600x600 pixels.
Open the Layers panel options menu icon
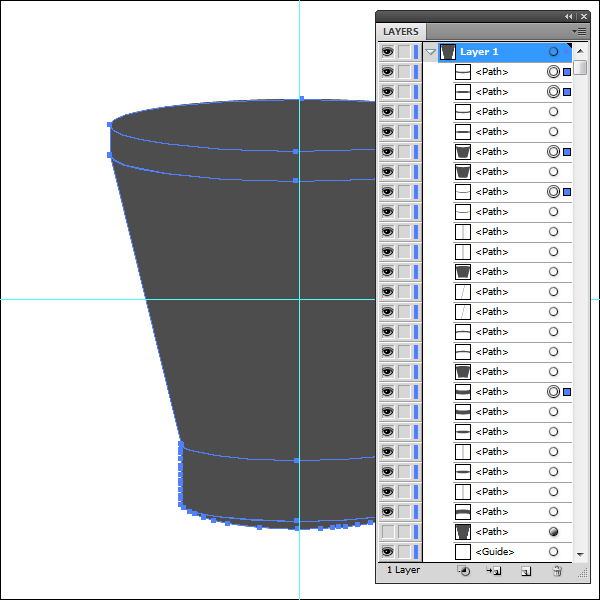tap(579, 31)
